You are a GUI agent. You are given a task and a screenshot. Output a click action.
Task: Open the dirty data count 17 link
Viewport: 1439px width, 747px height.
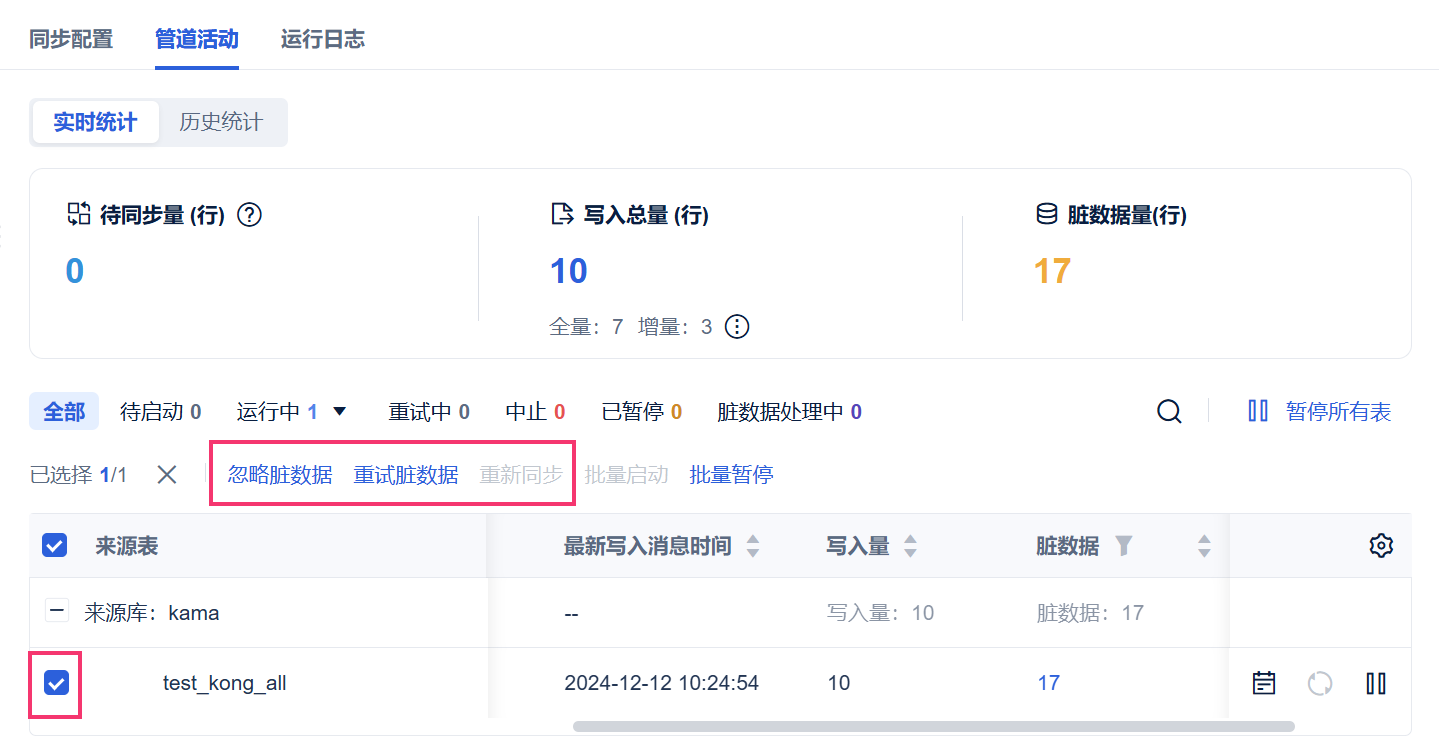pyautogui.click(x=1048, y=683)
